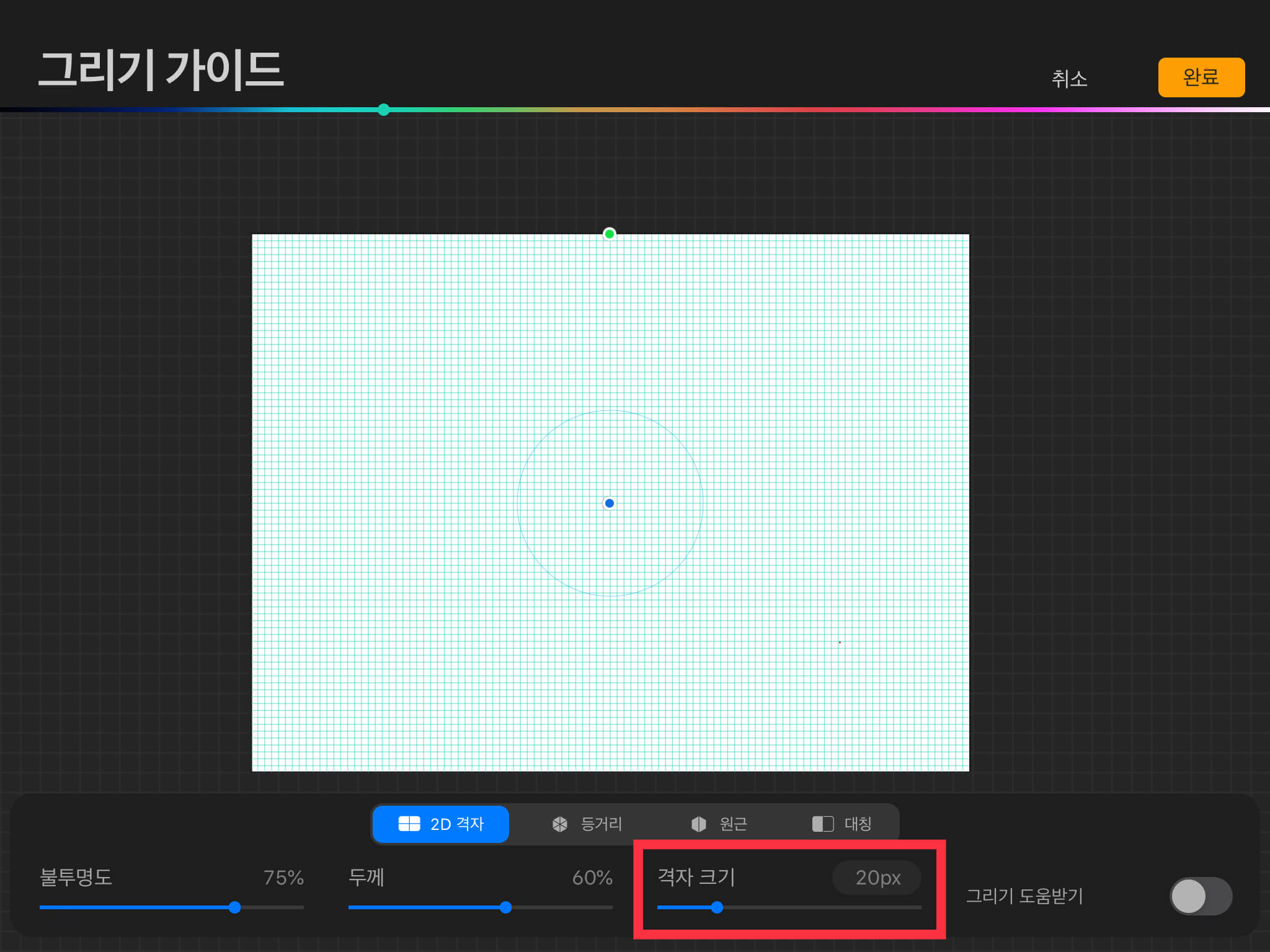Click the 격자 크기 slider handle
The width and height of the screenshot is (1270, 952).
pyautogui.click(x=717, y=907)
